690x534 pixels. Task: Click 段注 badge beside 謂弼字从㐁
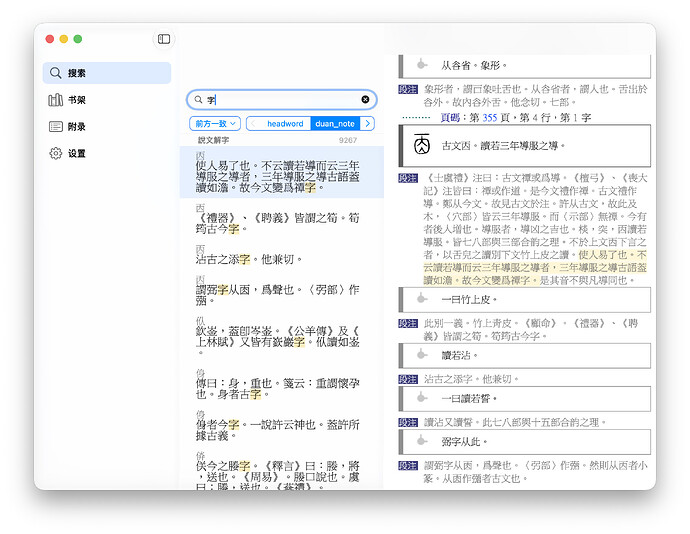tap(407, 466)
